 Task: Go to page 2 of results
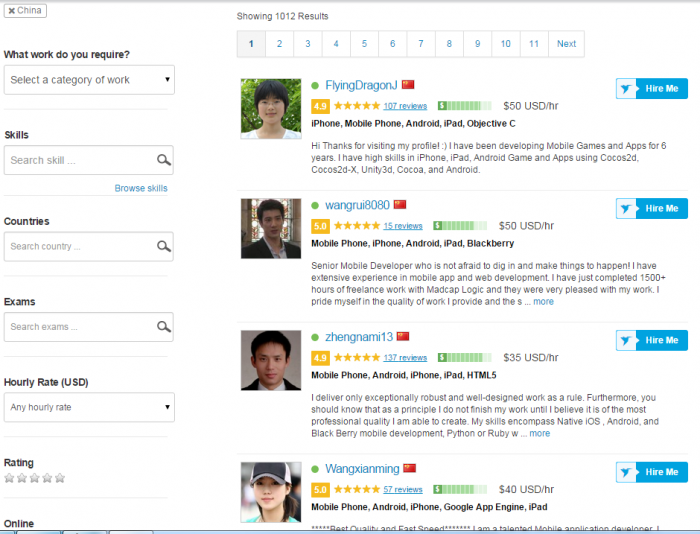click(279, 44)
